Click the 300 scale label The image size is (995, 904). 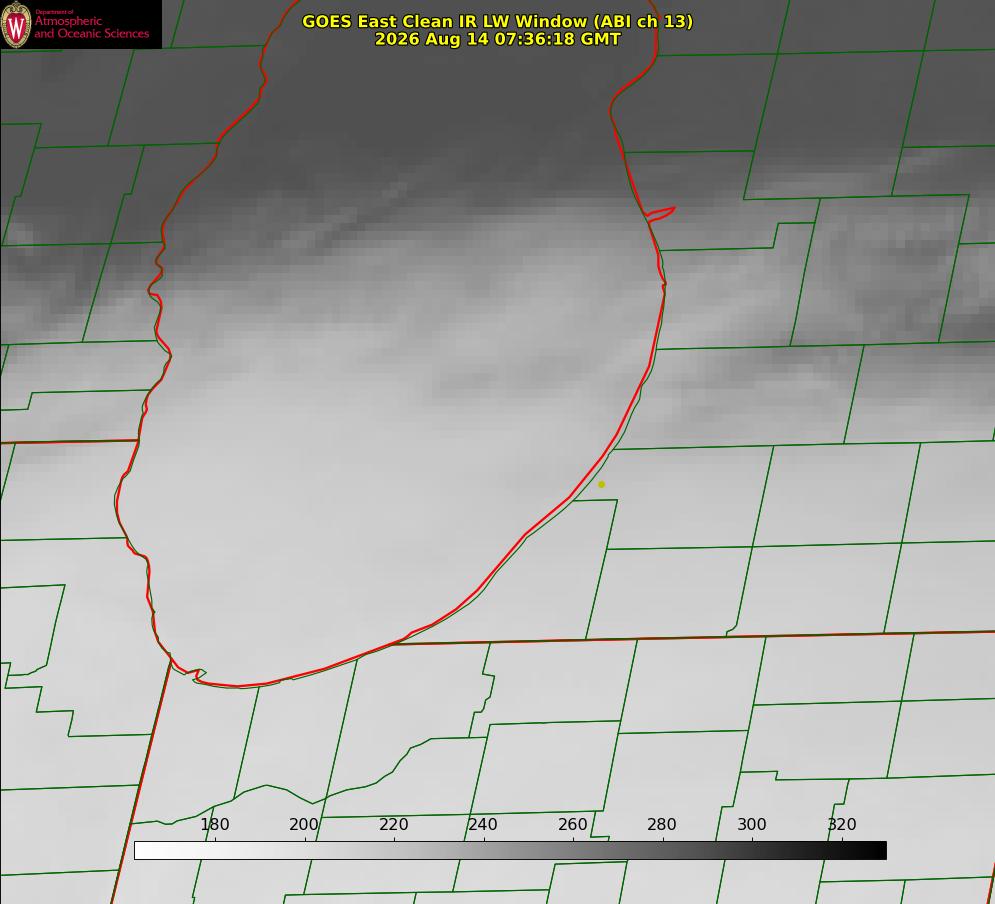[752, 824]
